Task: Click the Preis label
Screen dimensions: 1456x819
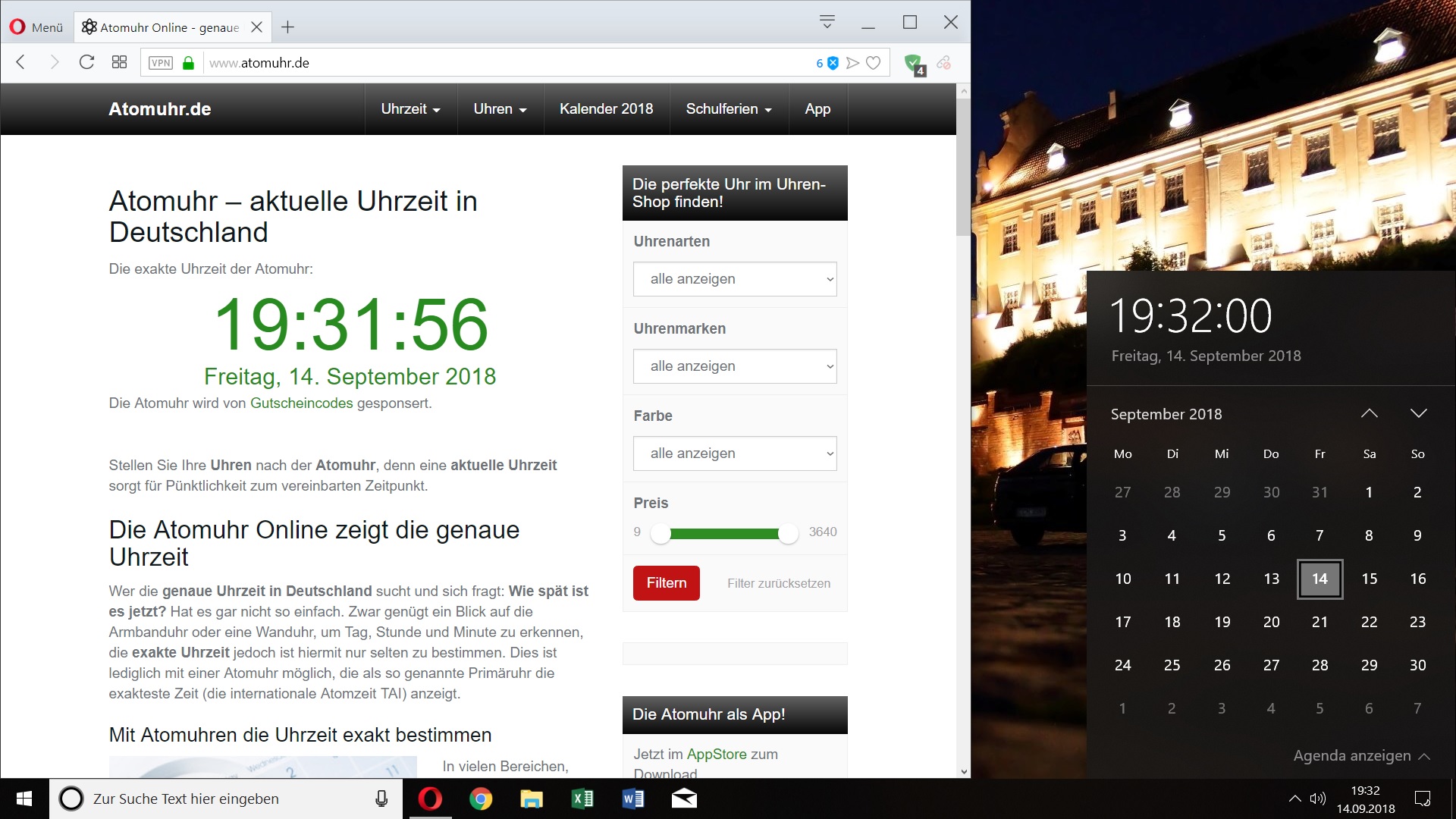Action: (651, 504)
